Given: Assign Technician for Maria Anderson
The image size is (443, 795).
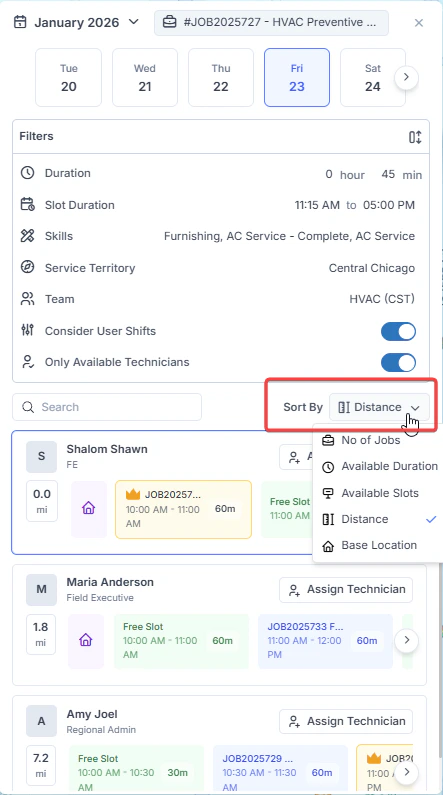Looking at the screenshot, I should click(x=346, y=590).
